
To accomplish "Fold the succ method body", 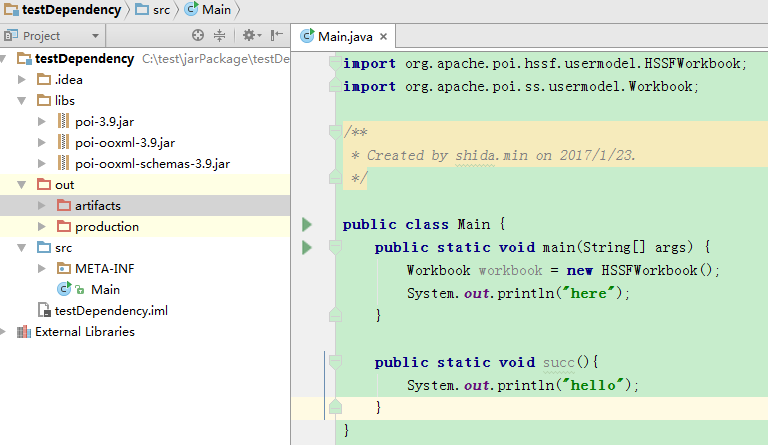I will coord(335,362).
